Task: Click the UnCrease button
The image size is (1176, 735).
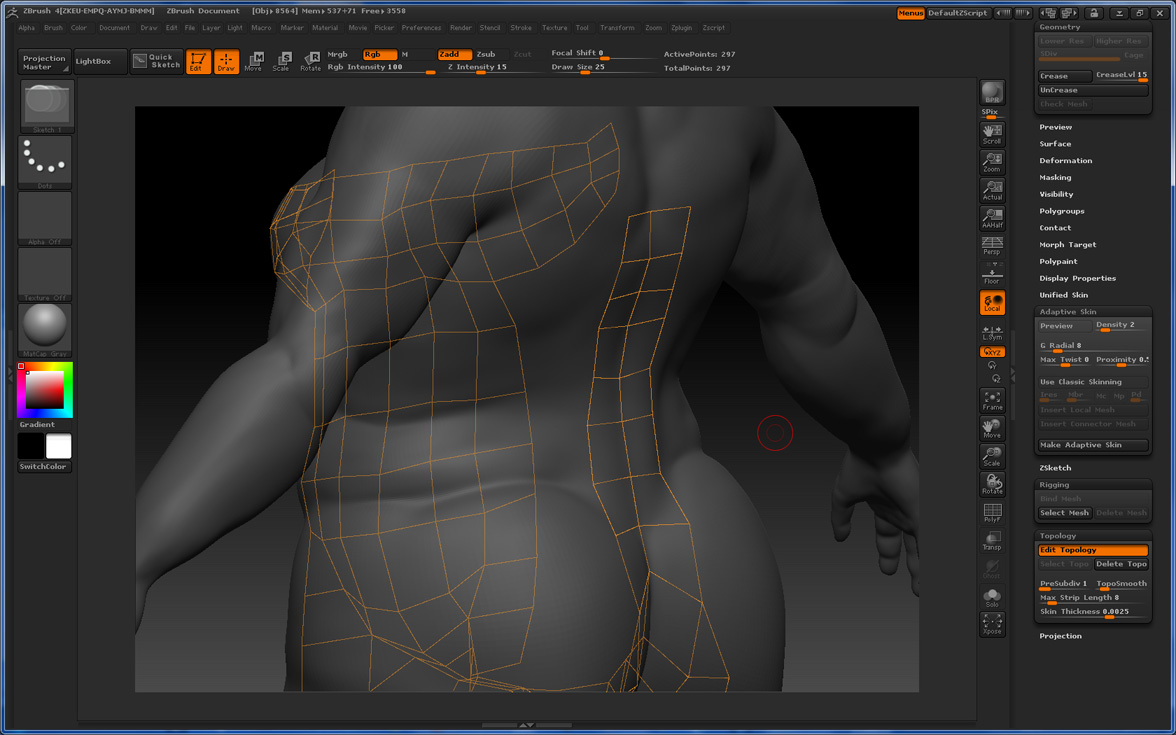Action: pyautogui.click(x=1093, y=90)
